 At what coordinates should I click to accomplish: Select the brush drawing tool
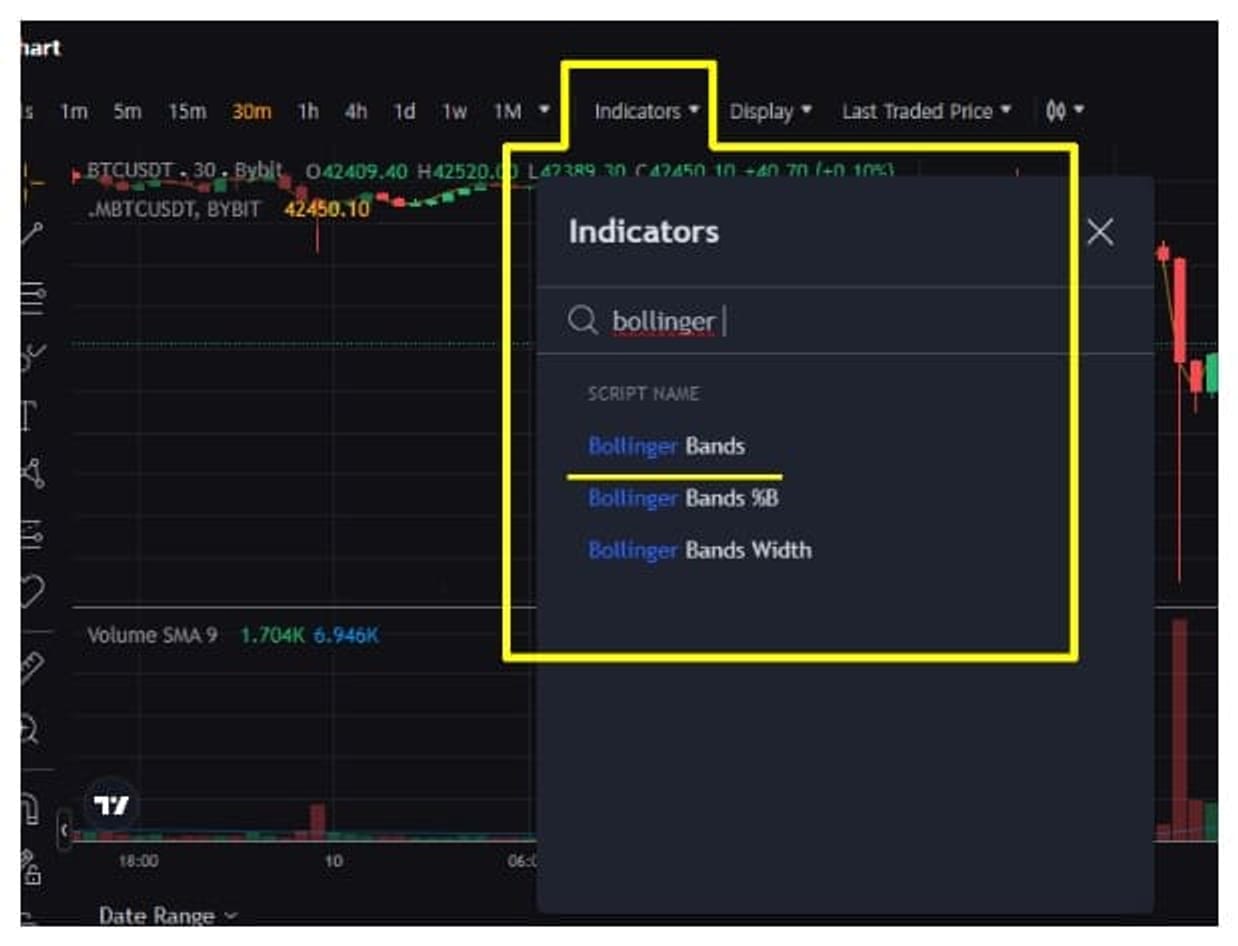pyautogui.click(x=32, y=355)
